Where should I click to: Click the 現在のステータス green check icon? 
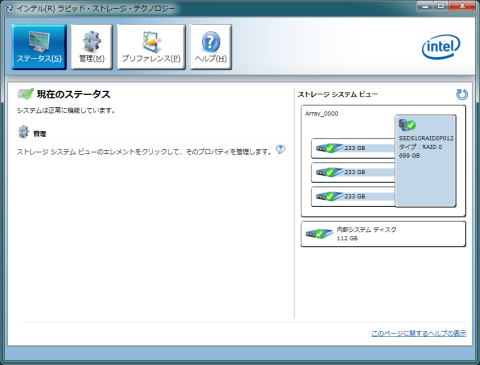coord(25,94)
